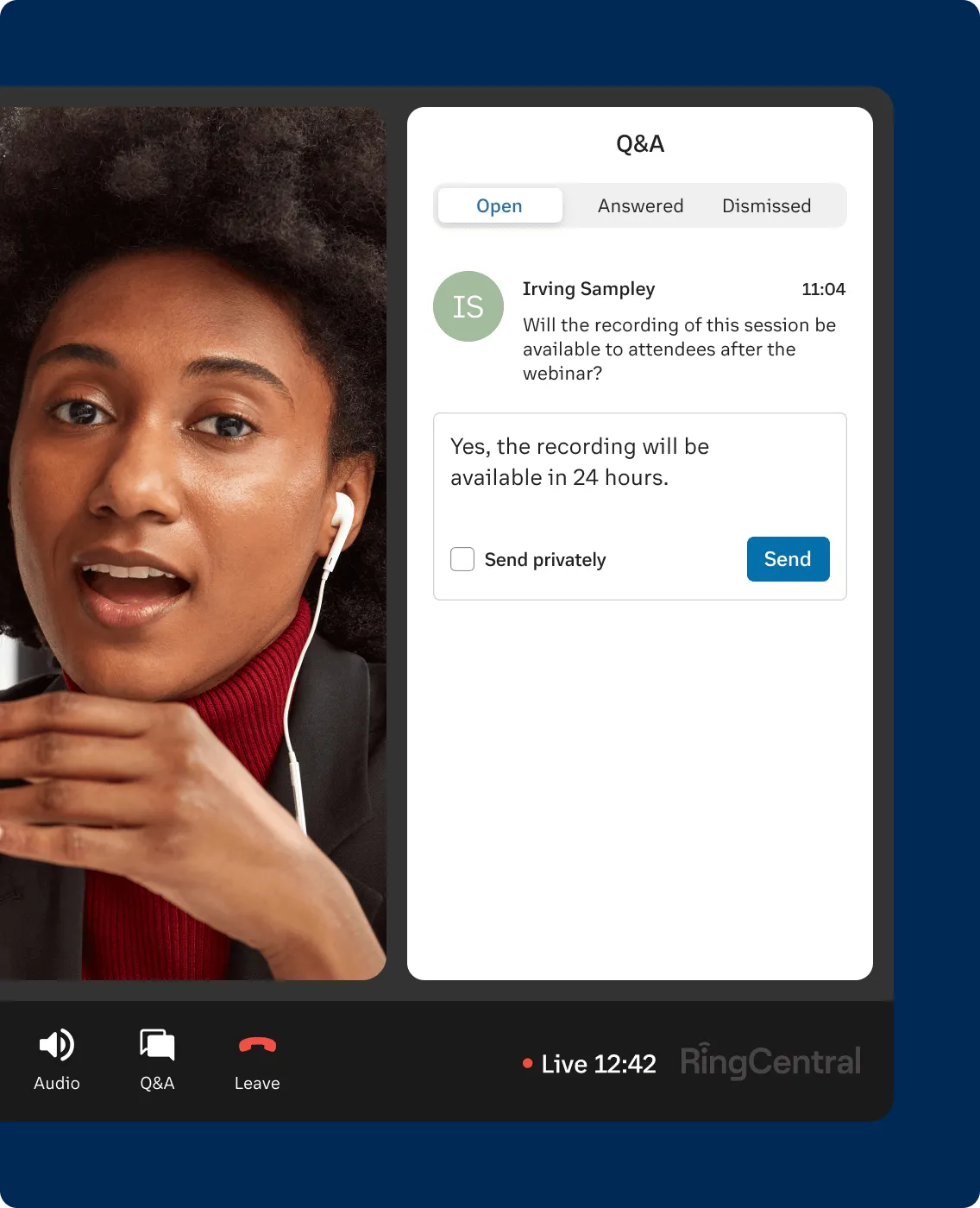Select the presenter video feed
The image size is (980, 1208).
(x=193, y=544)
